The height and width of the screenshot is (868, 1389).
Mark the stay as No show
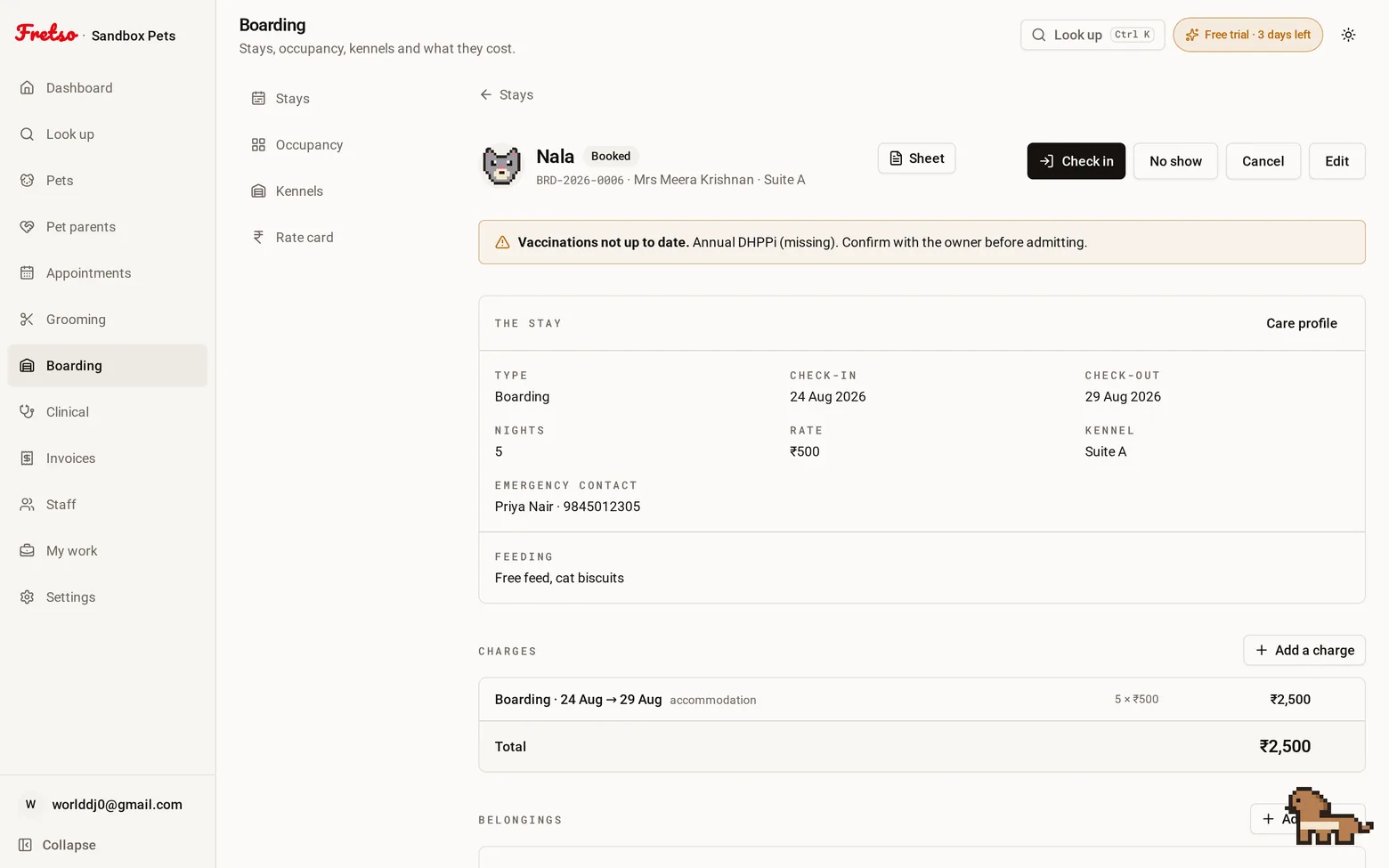(x=1175, y=161)
